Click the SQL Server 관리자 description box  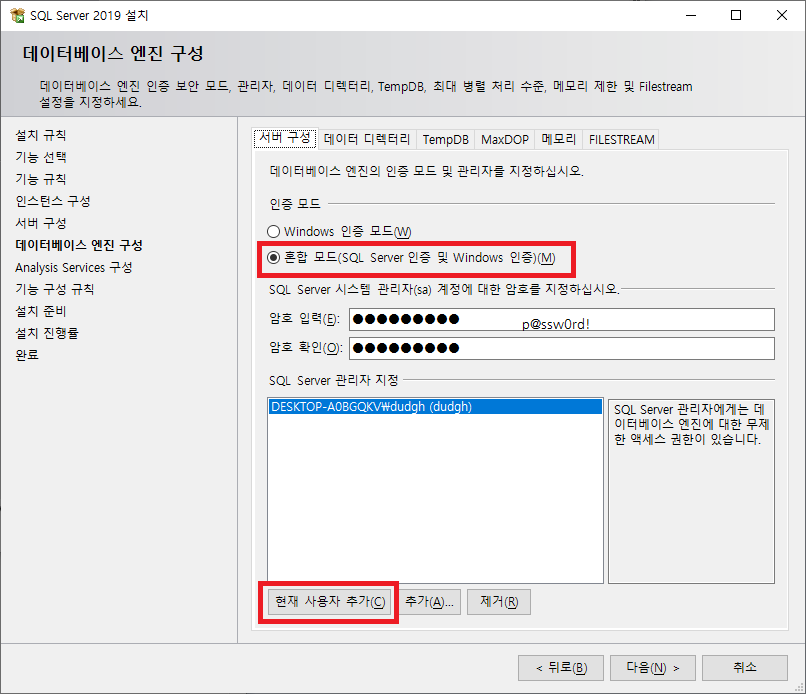(691, 491)
